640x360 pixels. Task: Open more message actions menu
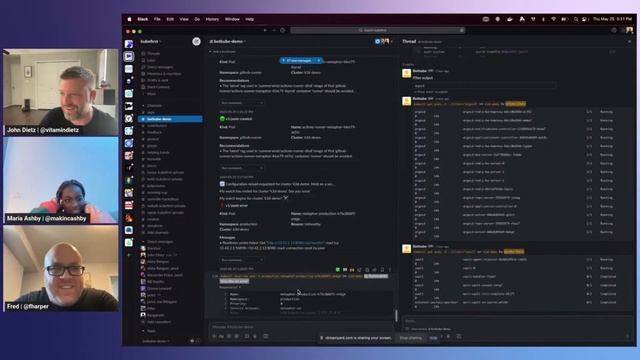[390, 270]
